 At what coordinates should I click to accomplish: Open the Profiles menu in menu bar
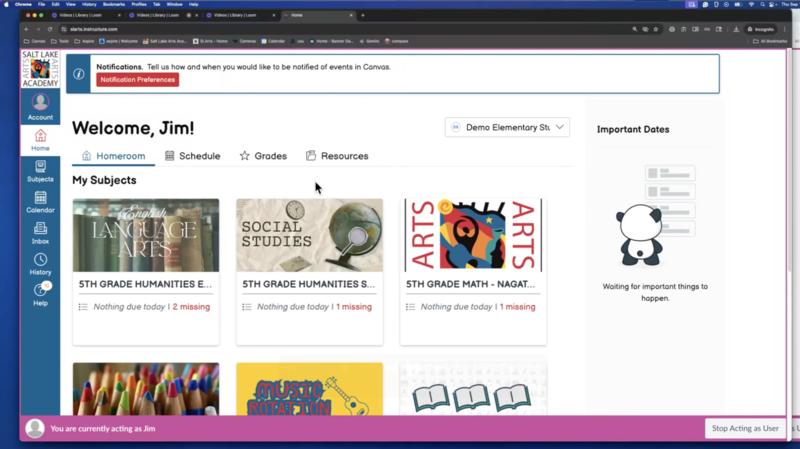tap(139, 4)
